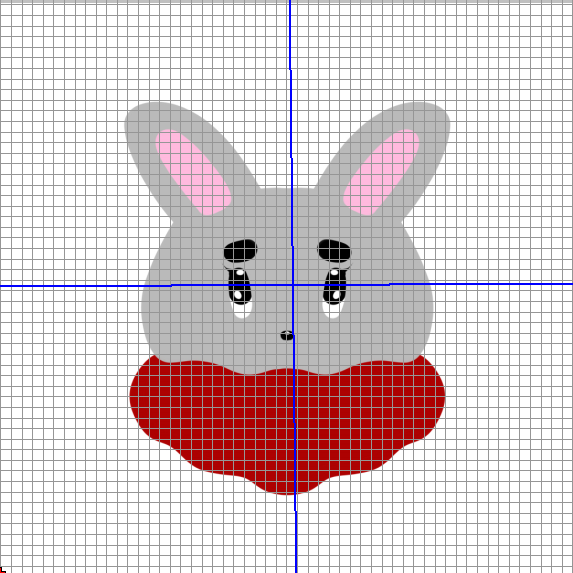The height and width of the screenshot is (573, 573).
Task: Click the red origin marker in canvas corner
Action: click(x=2, y=570)
